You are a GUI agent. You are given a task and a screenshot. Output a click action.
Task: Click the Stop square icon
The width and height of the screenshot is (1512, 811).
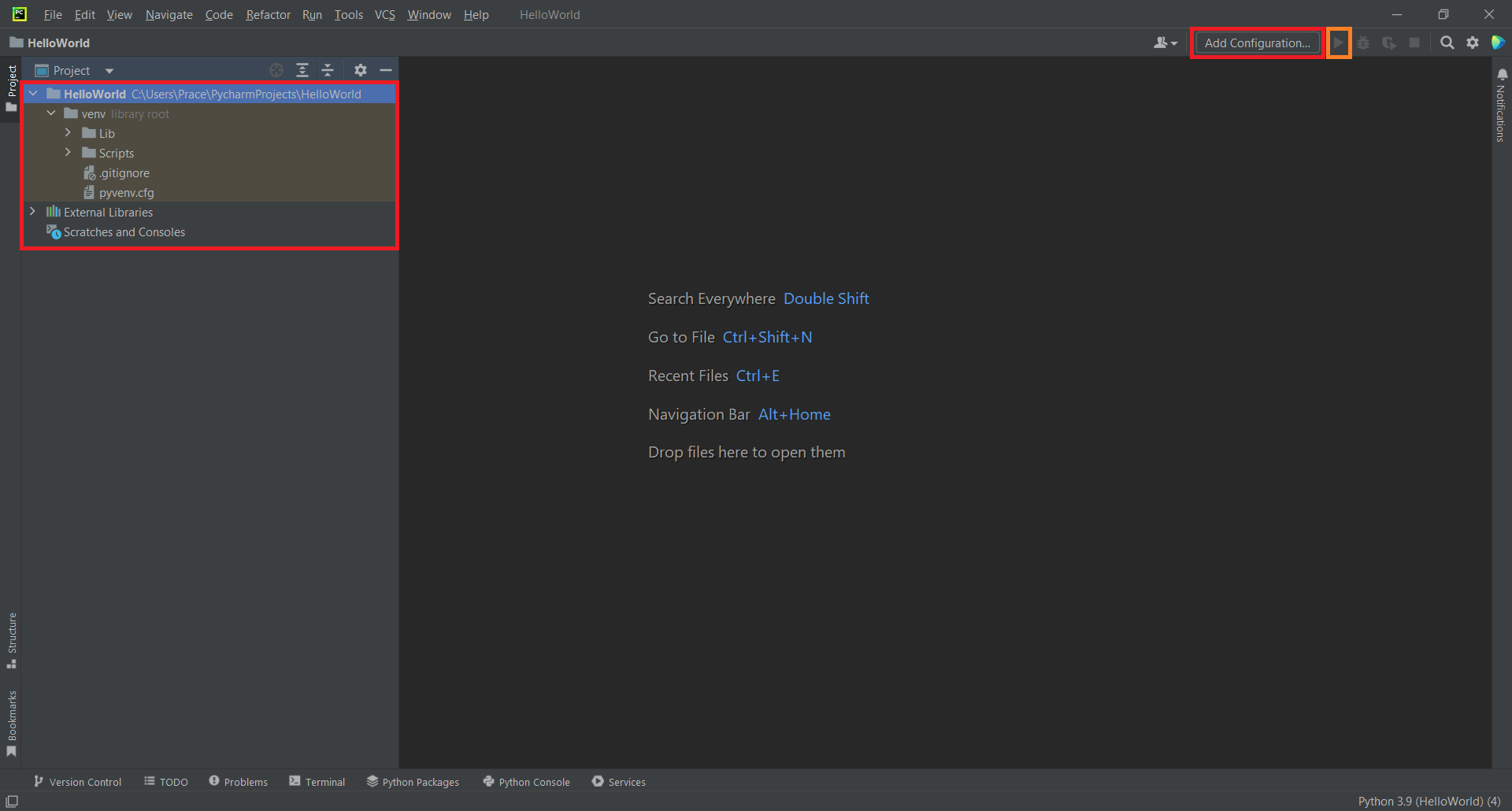click(x=1414, y=43)
